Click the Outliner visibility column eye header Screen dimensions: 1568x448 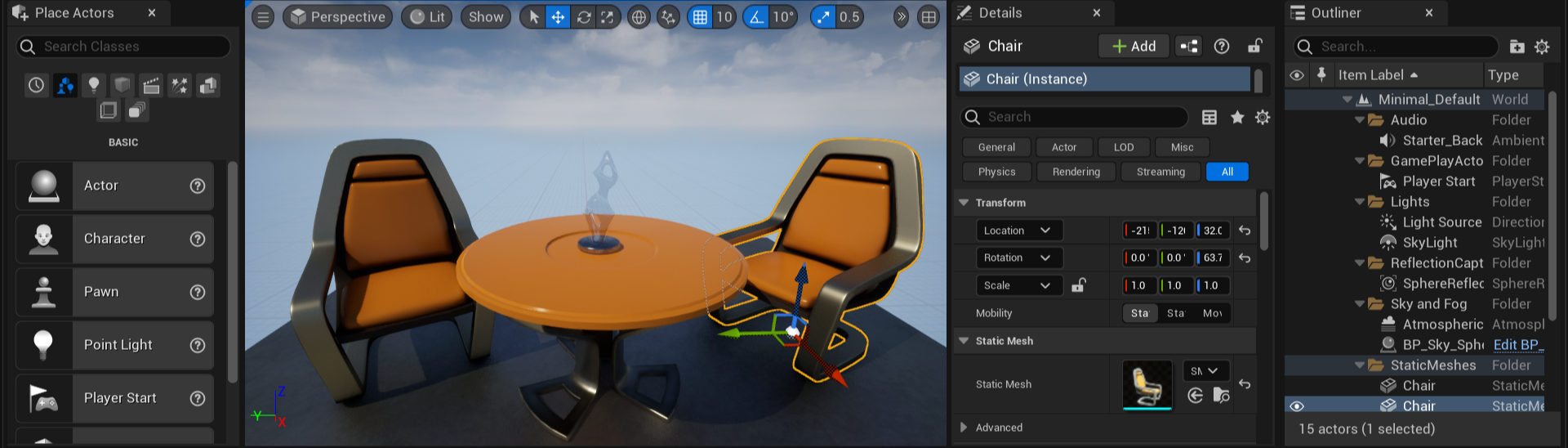pos(1297,75)
